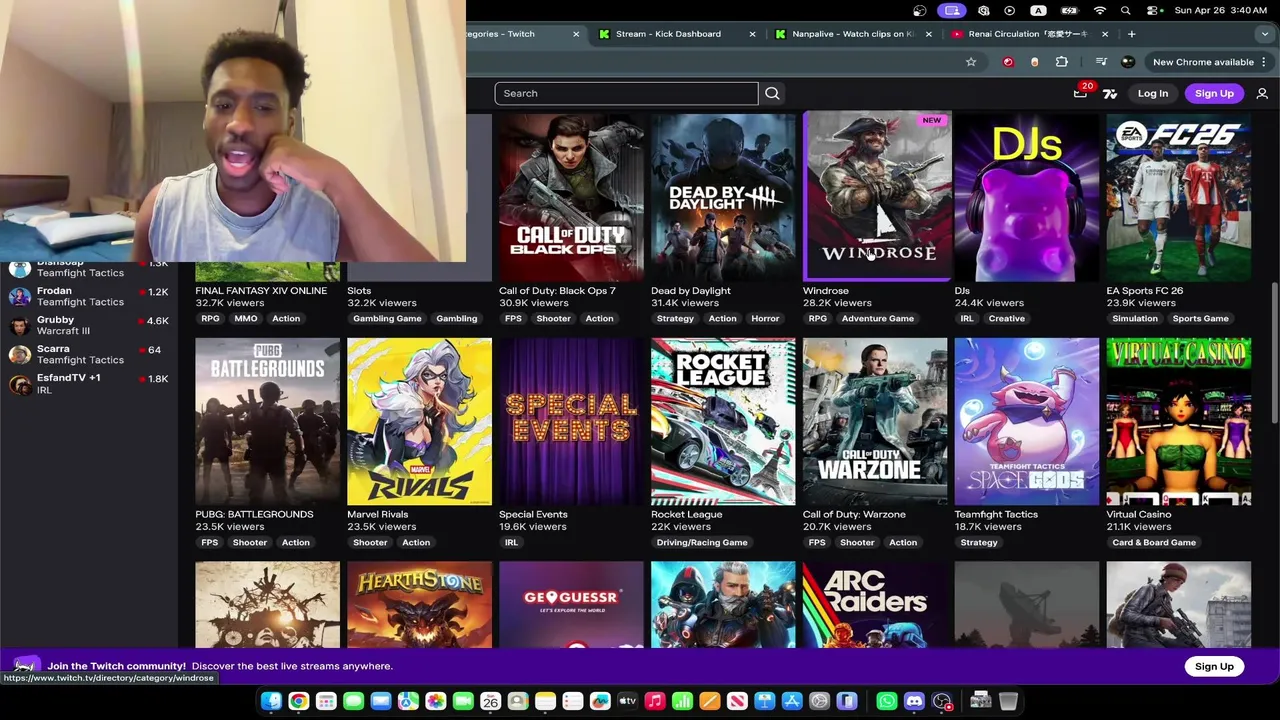Open Discord from the Dock
1280x720 pixels.
tap(914, 701)
